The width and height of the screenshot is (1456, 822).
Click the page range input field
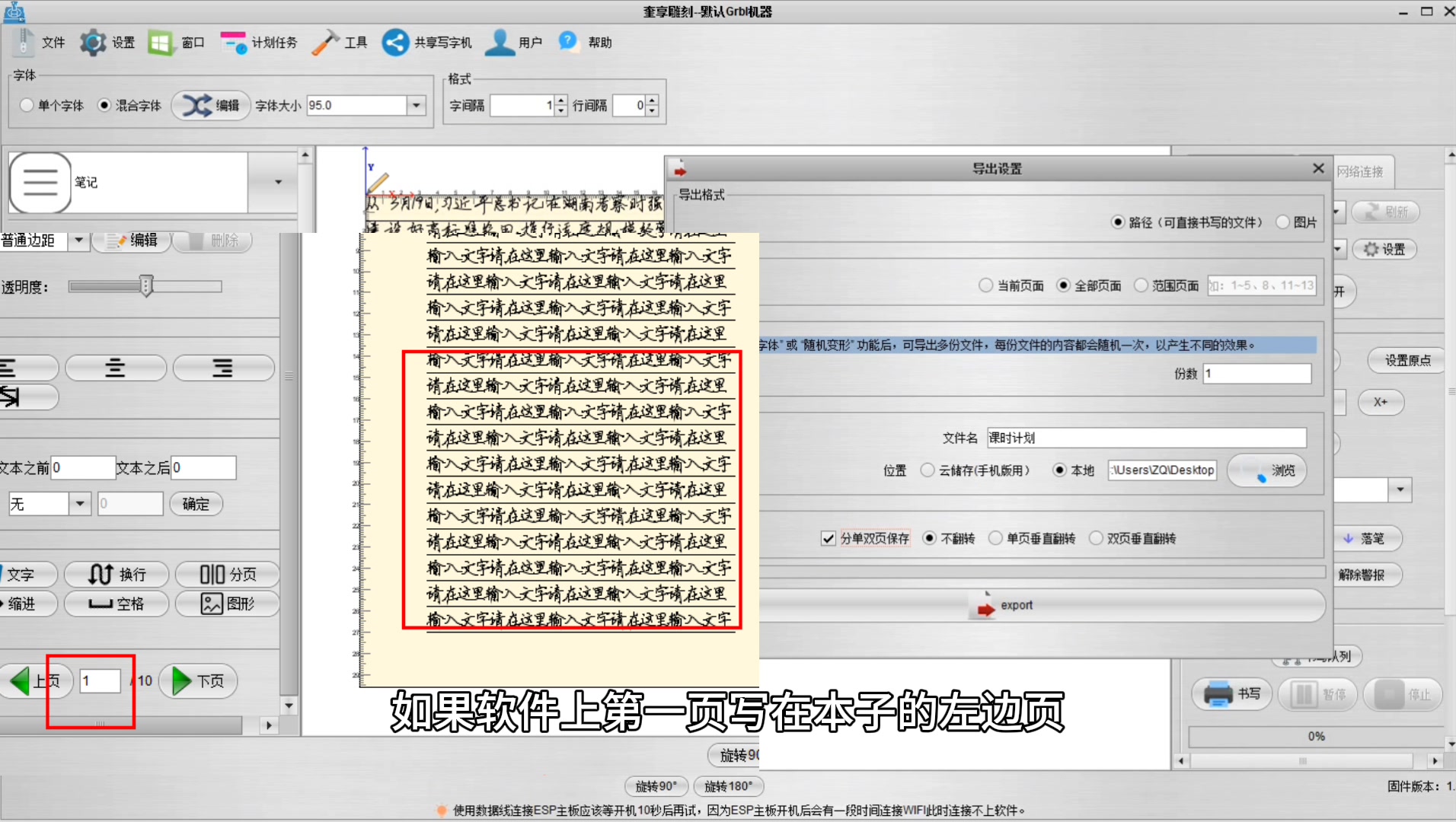pos(1262,285)
